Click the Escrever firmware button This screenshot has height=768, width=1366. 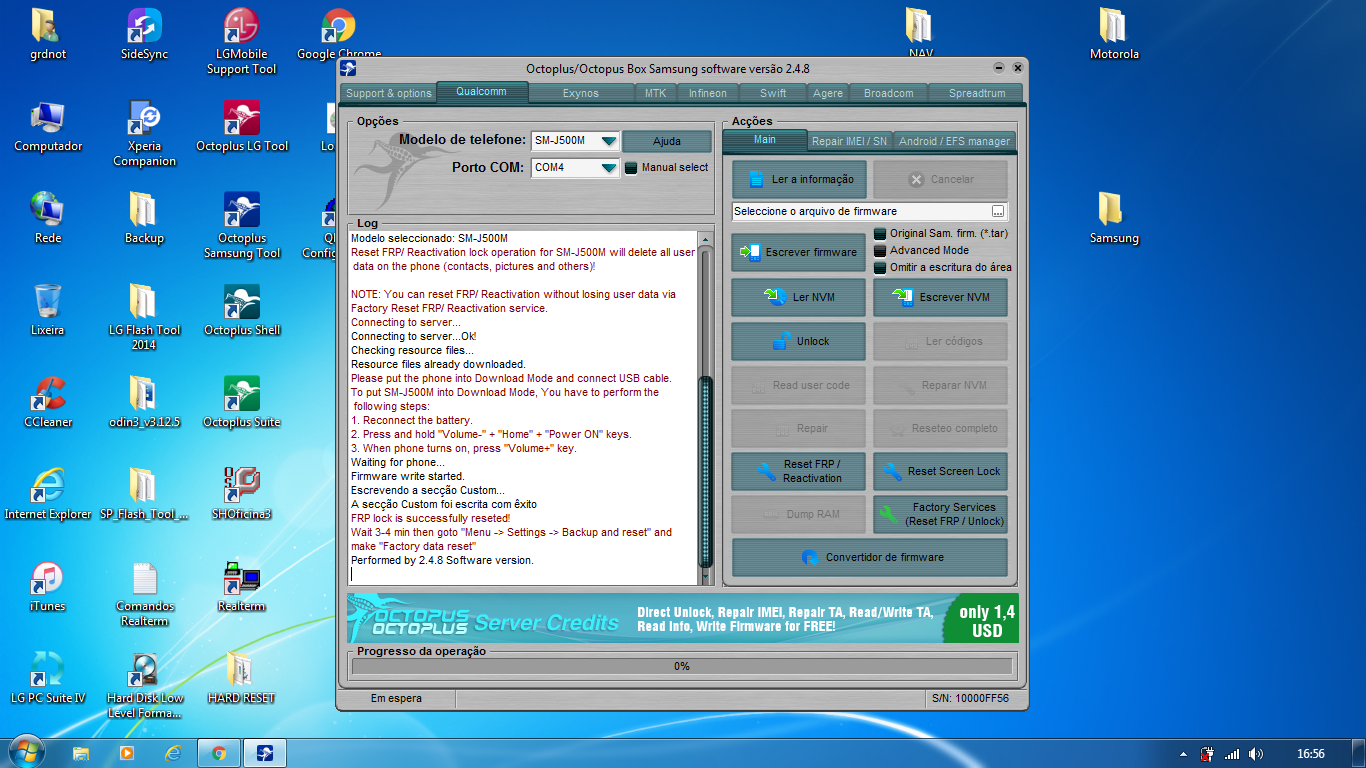(x=799, y=253)
